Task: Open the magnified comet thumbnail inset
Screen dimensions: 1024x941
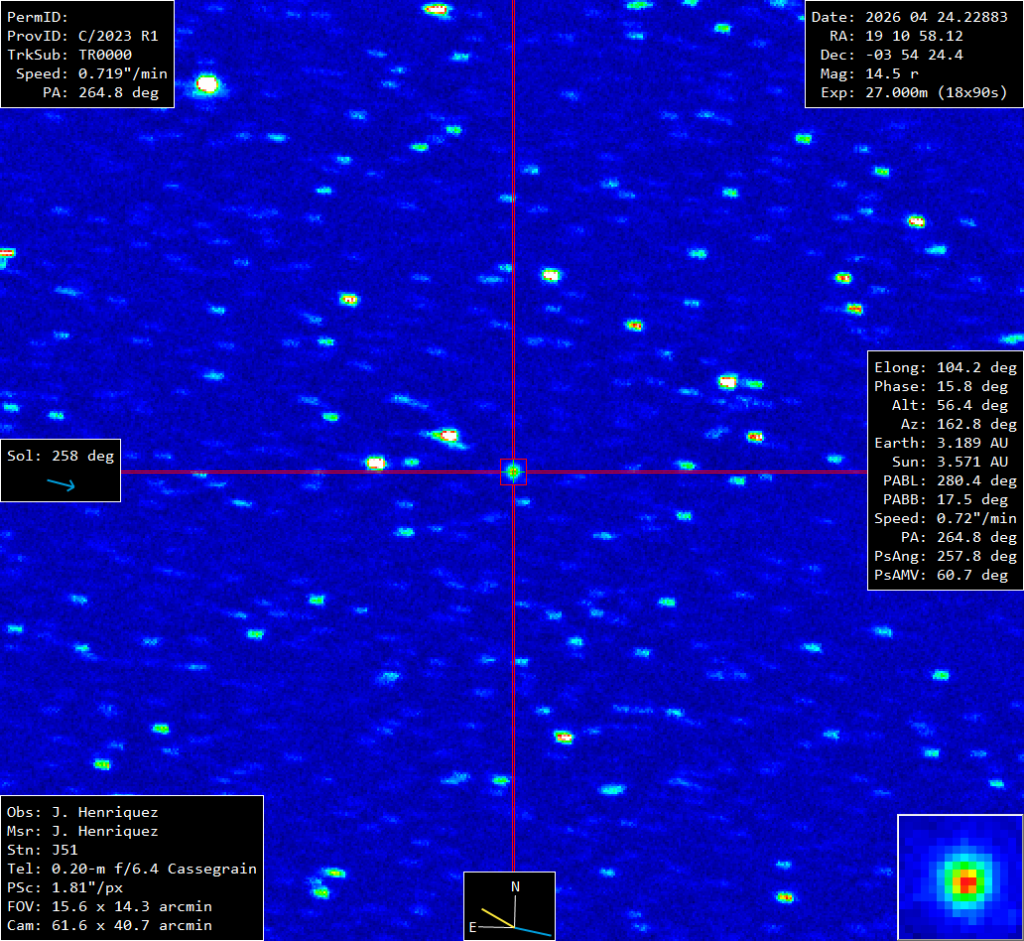Action: tap(959, 876)
